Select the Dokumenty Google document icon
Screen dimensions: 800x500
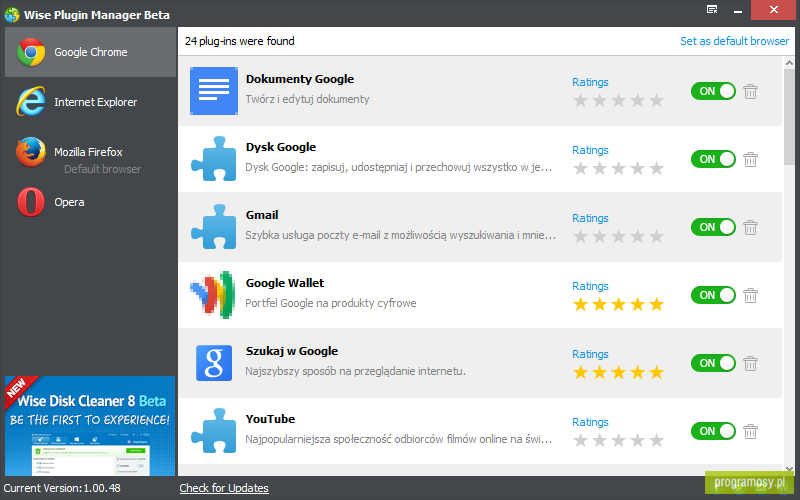[x=214, y=91]
